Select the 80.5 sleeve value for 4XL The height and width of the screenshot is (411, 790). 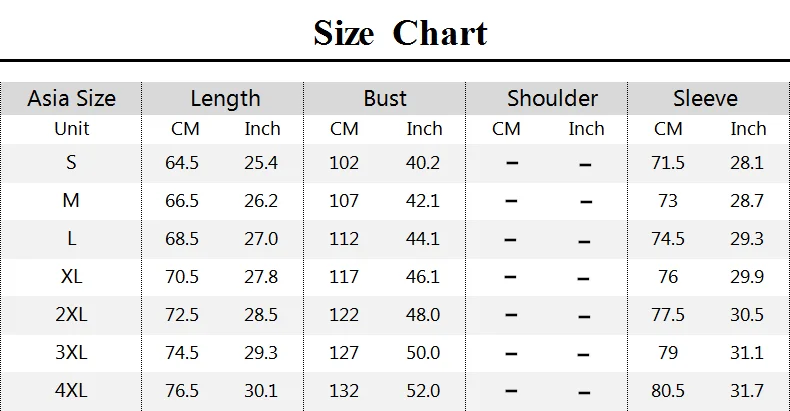pyautogui.click(x=667, y=390)
